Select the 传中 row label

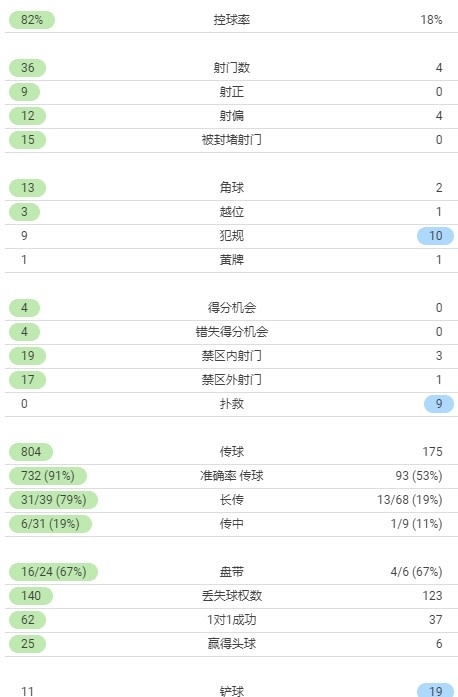(232, 524)
